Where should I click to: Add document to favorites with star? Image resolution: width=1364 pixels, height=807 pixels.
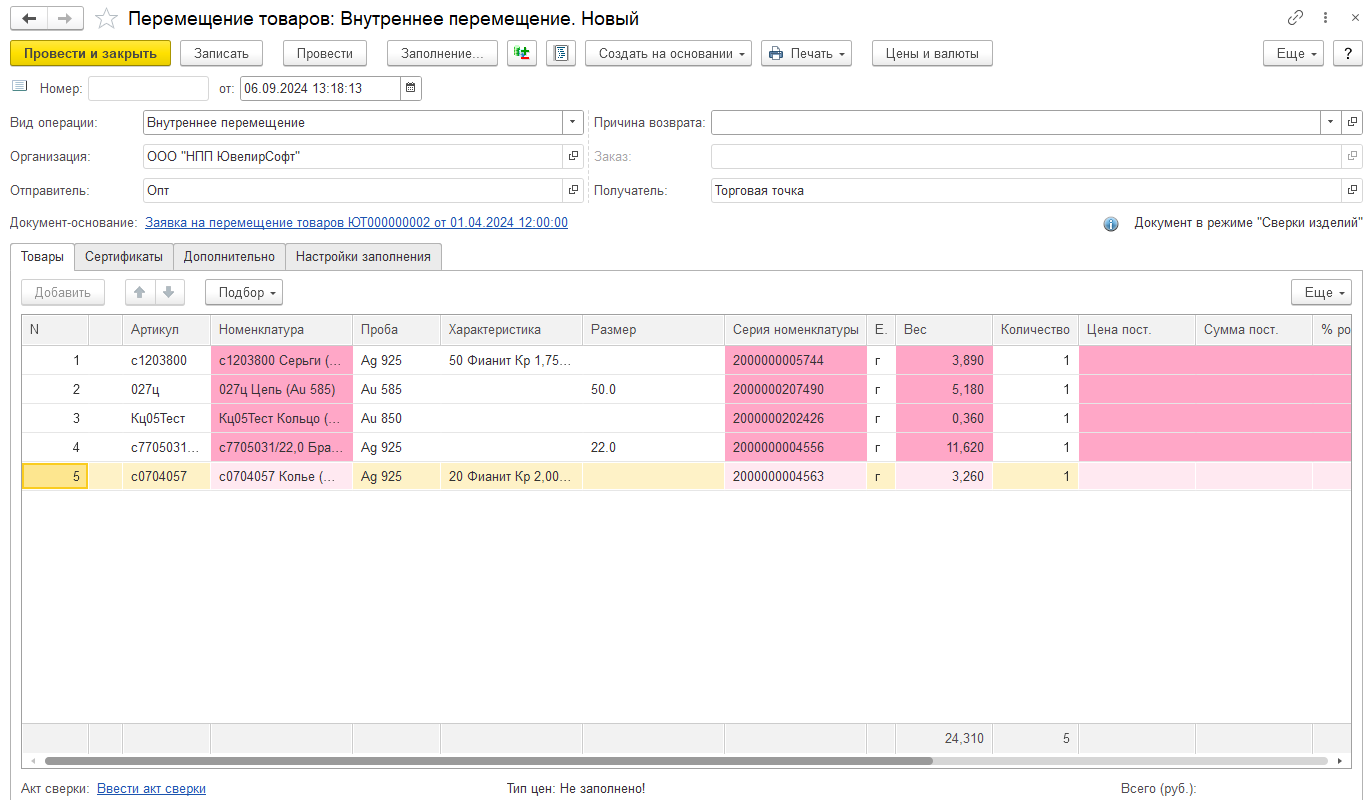[x=106, y=19]
